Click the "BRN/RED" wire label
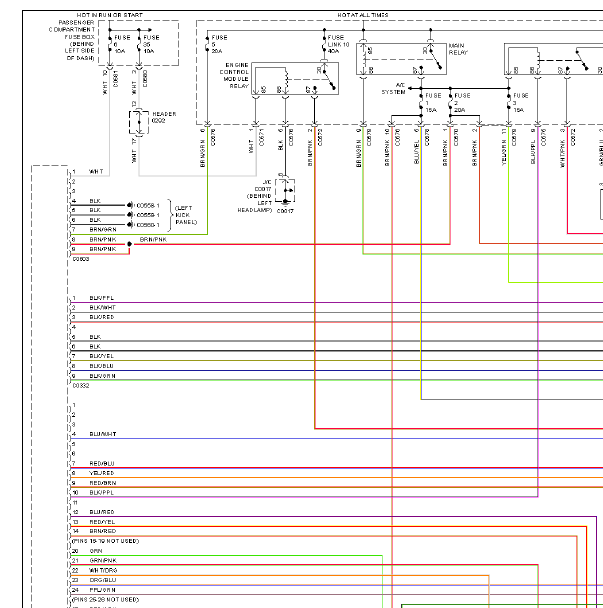 [103, 531]
